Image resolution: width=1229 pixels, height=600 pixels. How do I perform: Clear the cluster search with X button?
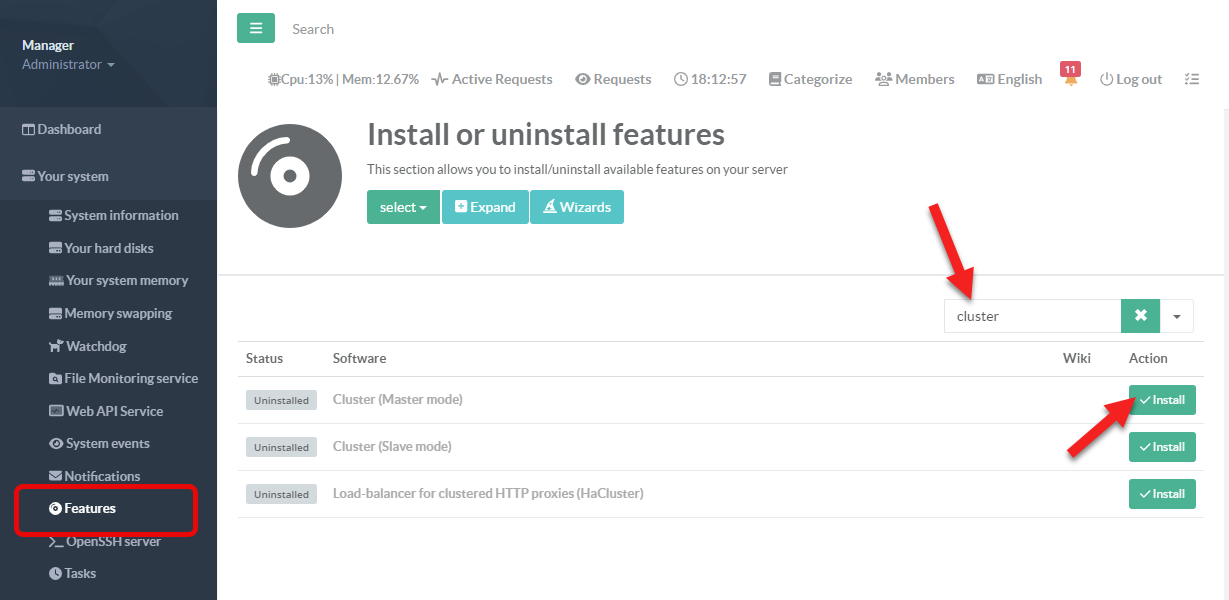[1140, 316]
